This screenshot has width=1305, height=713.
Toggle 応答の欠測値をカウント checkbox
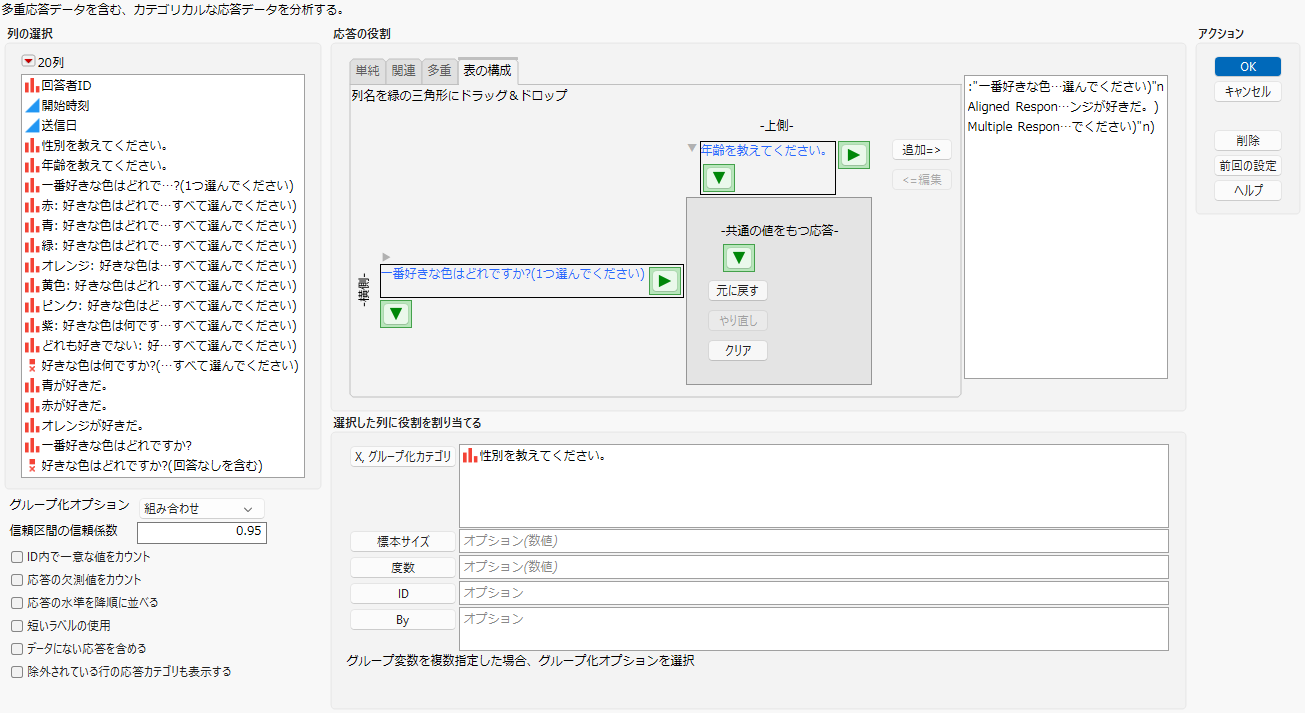17,580
